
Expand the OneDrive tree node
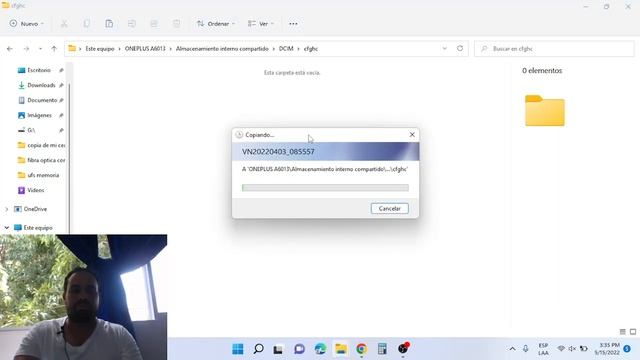coord(7,209)
